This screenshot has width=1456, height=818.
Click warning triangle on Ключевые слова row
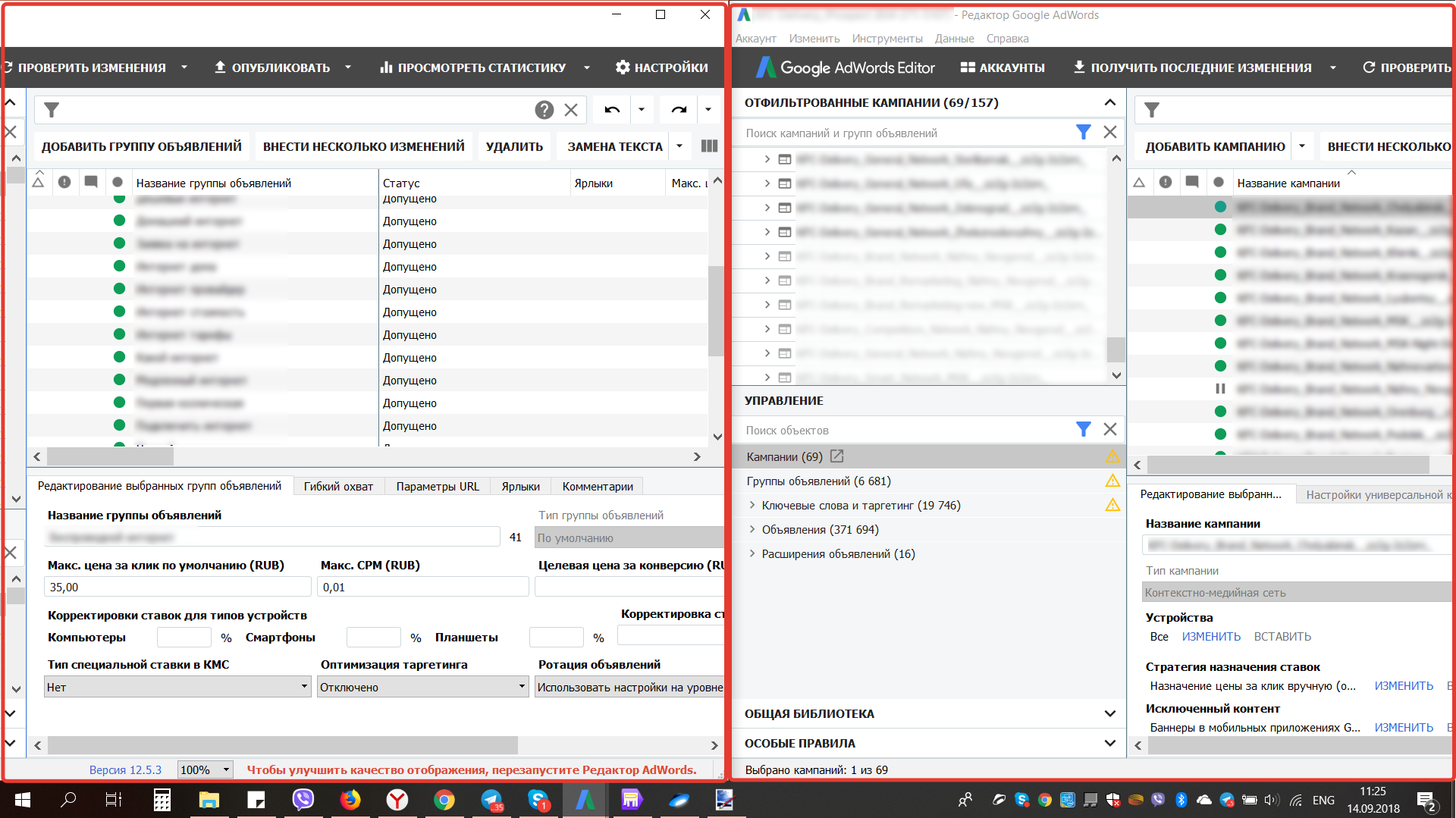[x=1112, y=505]
